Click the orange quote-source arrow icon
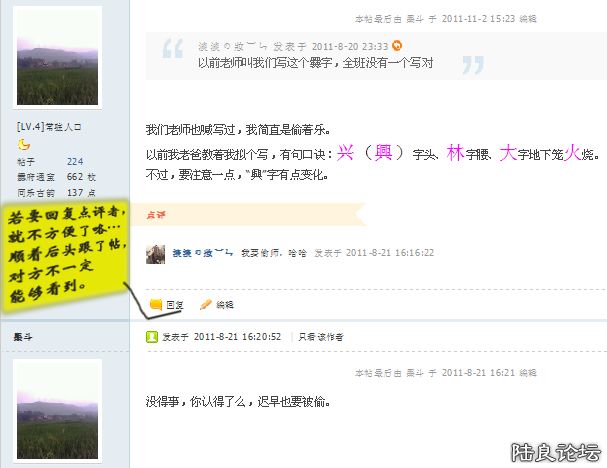 click(397, 46)
